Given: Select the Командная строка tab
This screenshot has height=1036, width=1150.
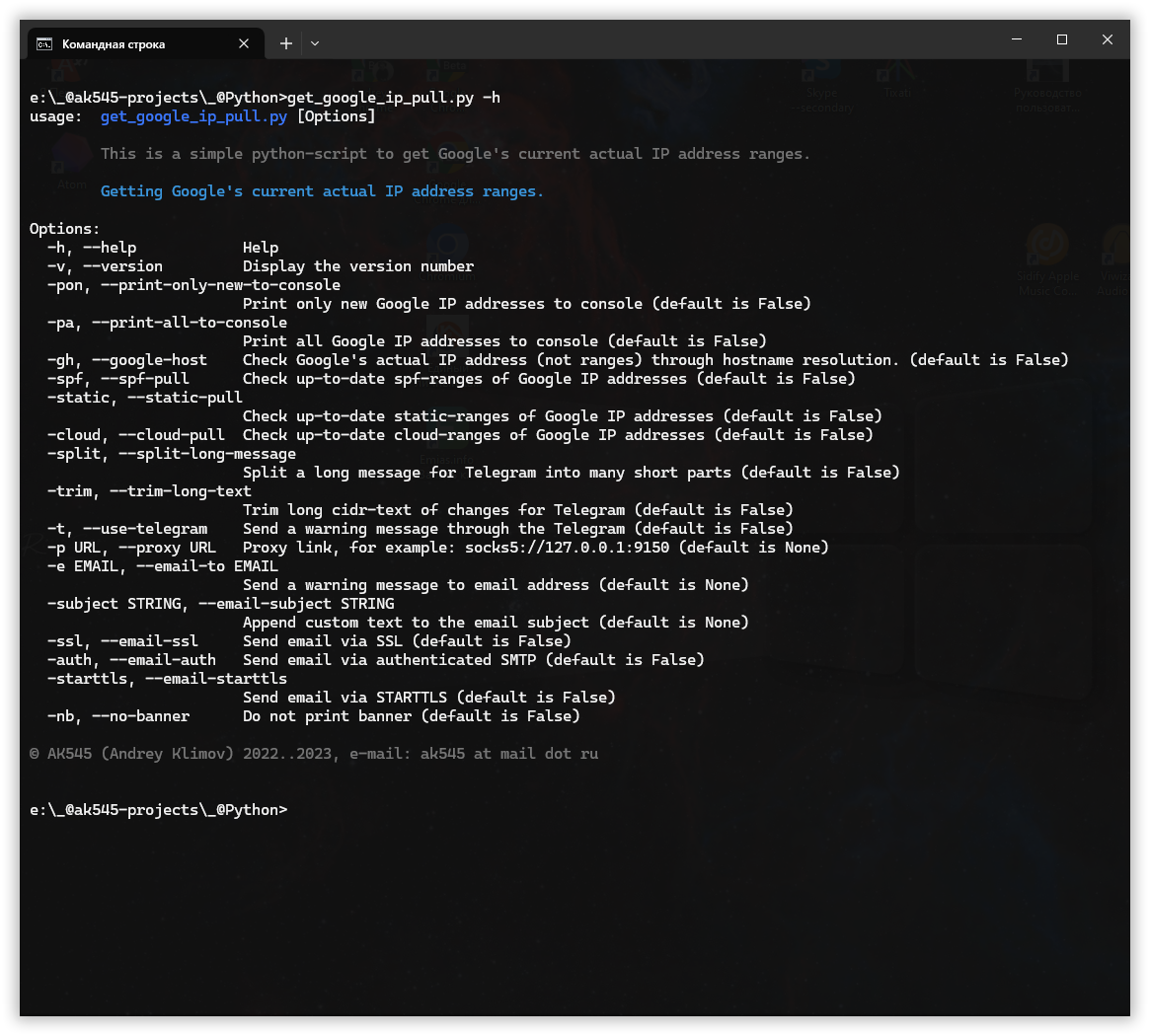Looking at the screenshot, I should coord(144,44).
